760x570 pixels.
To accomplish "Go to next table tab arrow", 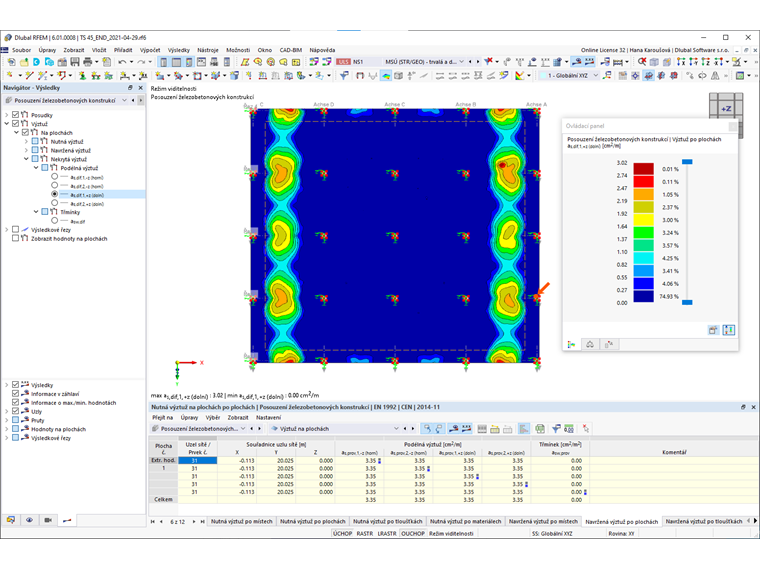I will (x=194, y=522).
